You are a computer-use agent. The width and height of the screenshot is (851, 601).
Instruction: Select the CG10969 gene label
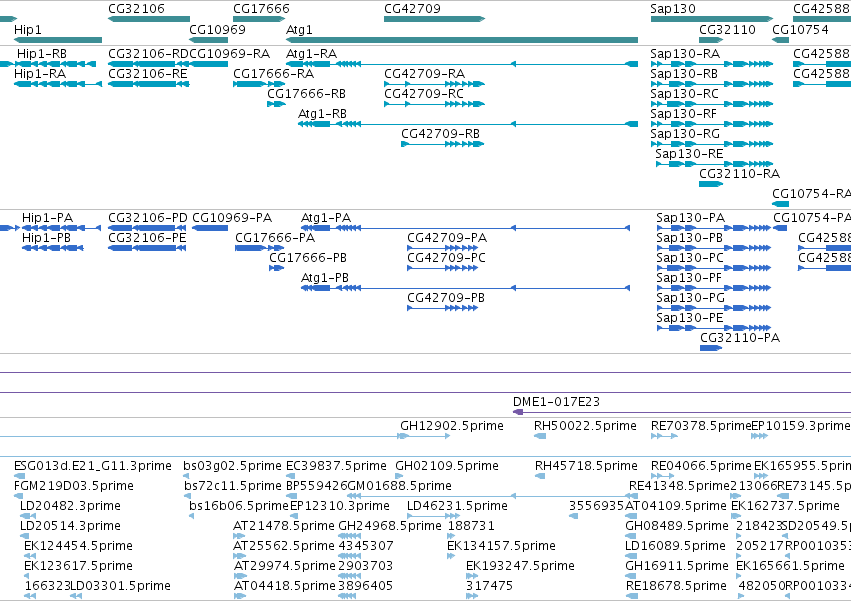click(x=217, y=29)
